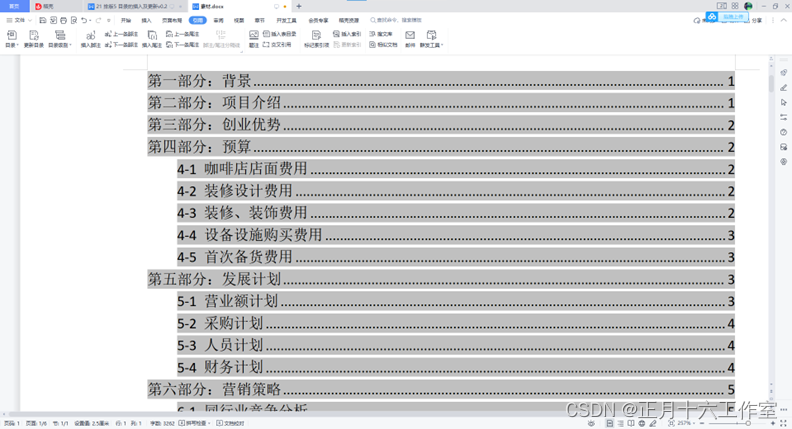Click the print preview icon
This screenshot has width=792, height=429.
[x=74, y=20]
